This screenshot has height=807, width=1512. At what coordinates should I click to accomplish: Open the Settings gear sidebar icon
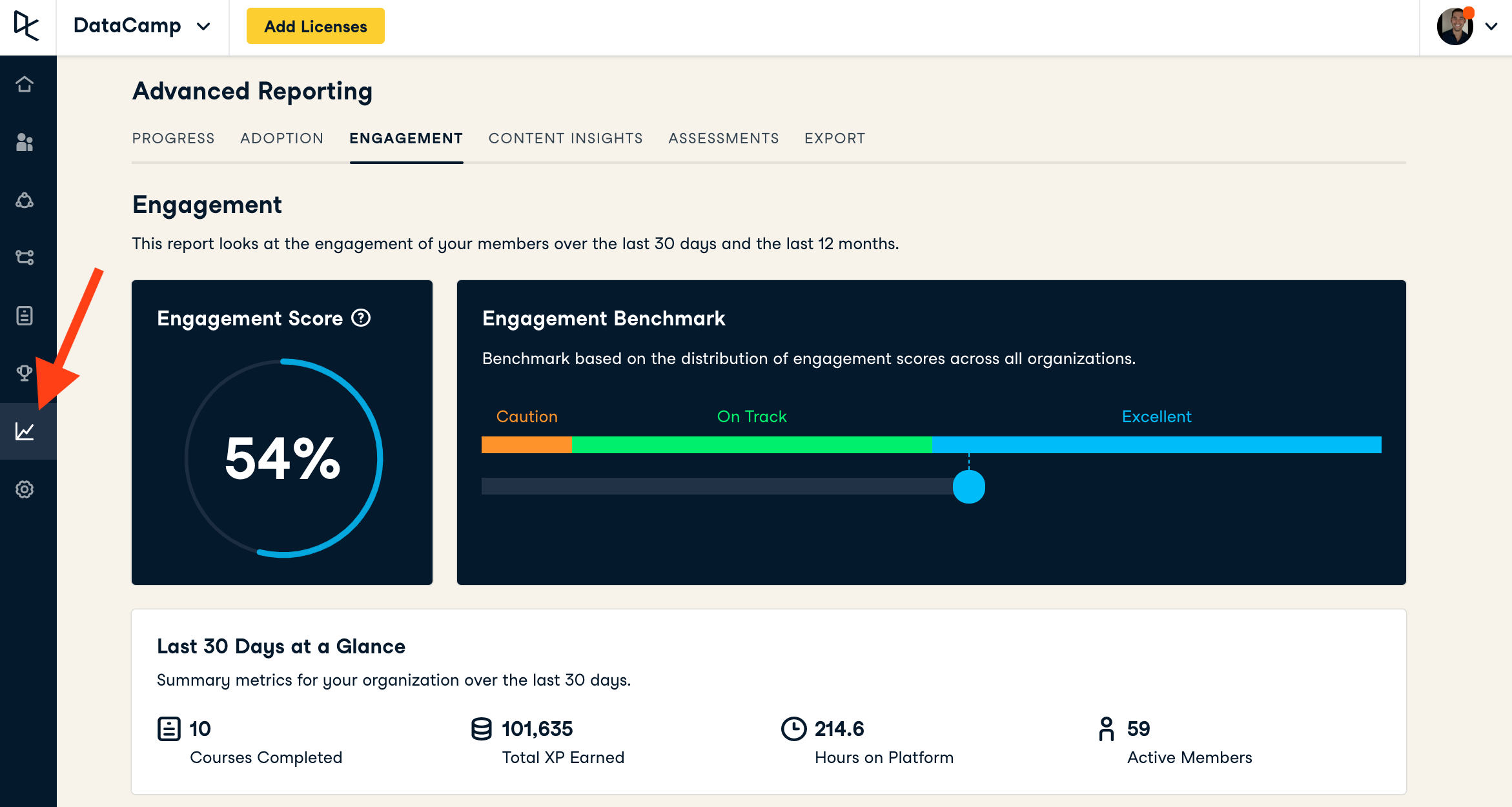pyautogui.click(x=25, y=489)
